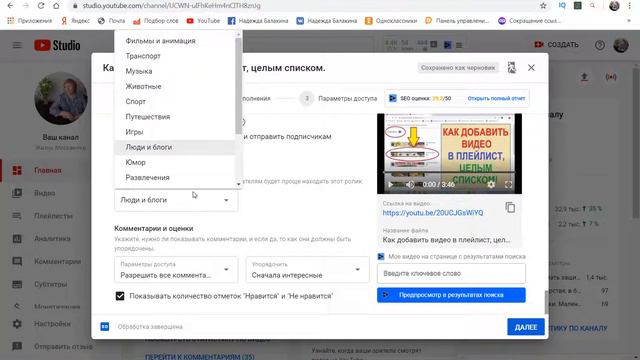Reload the browser page

41,6
